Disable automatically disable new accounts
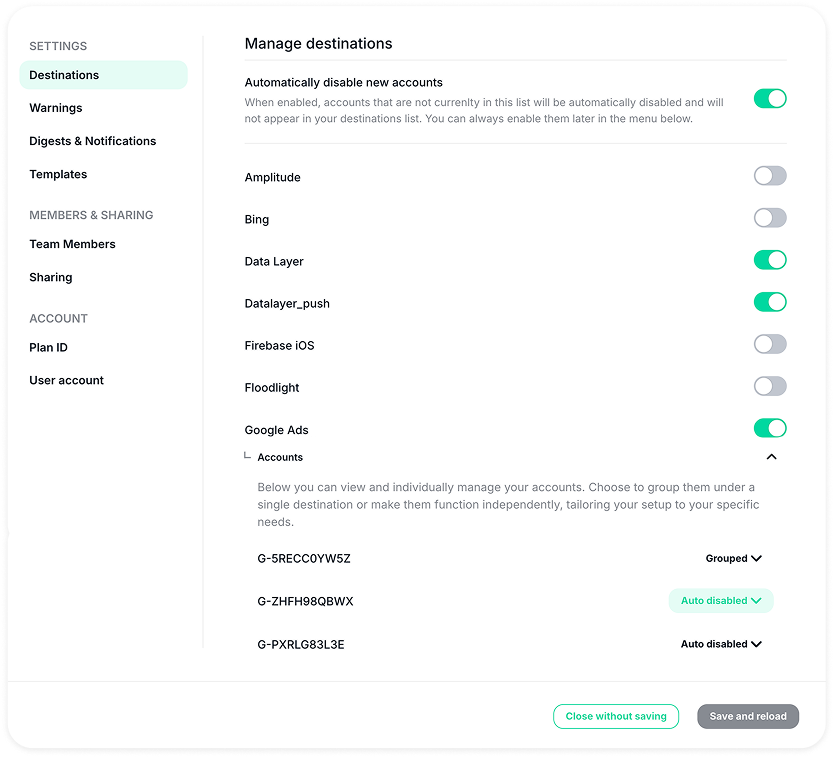Image resolution: width=834 pixels, height=758 pixels. click(769, 98)
